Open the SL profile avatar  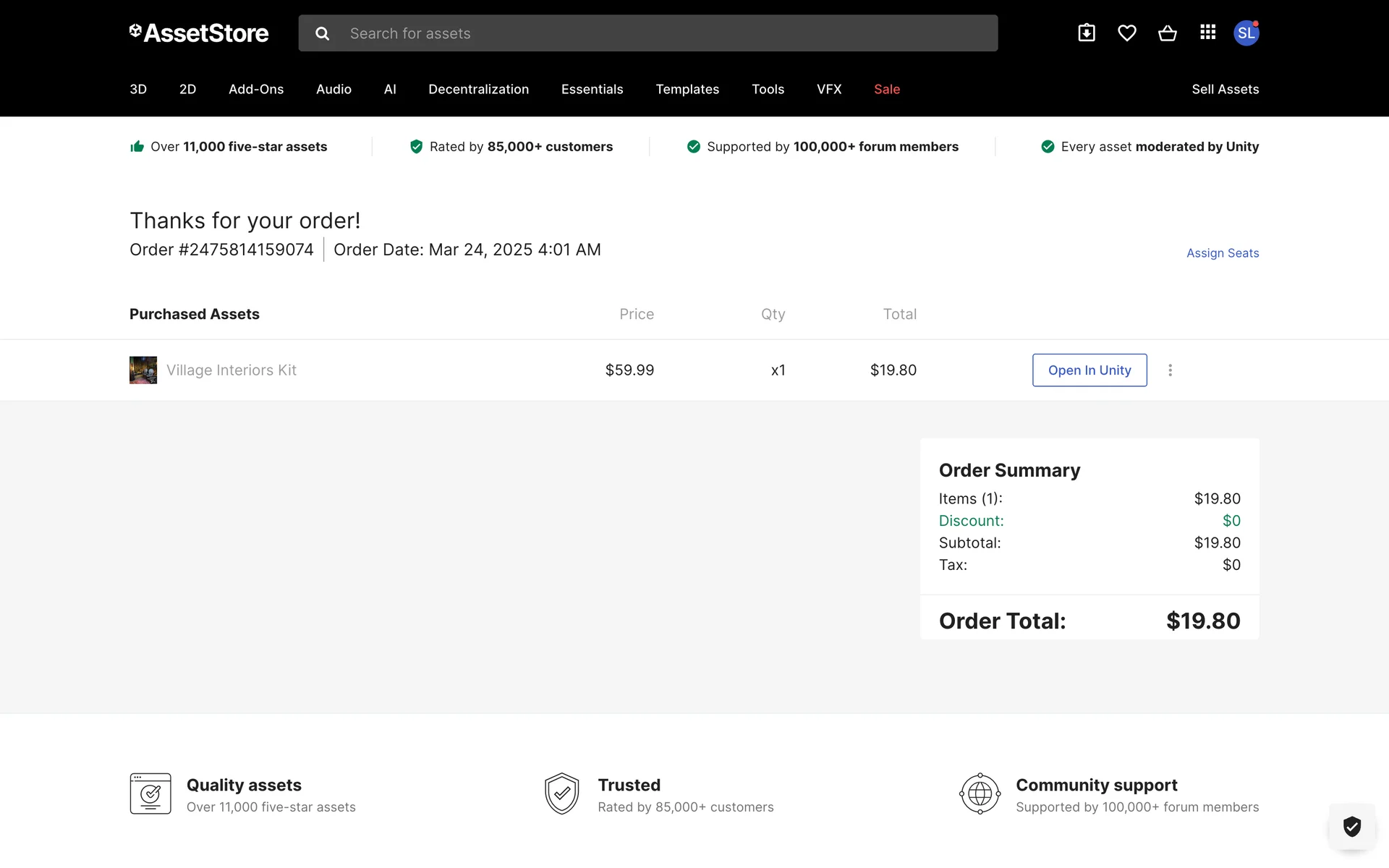(1246, 33)
